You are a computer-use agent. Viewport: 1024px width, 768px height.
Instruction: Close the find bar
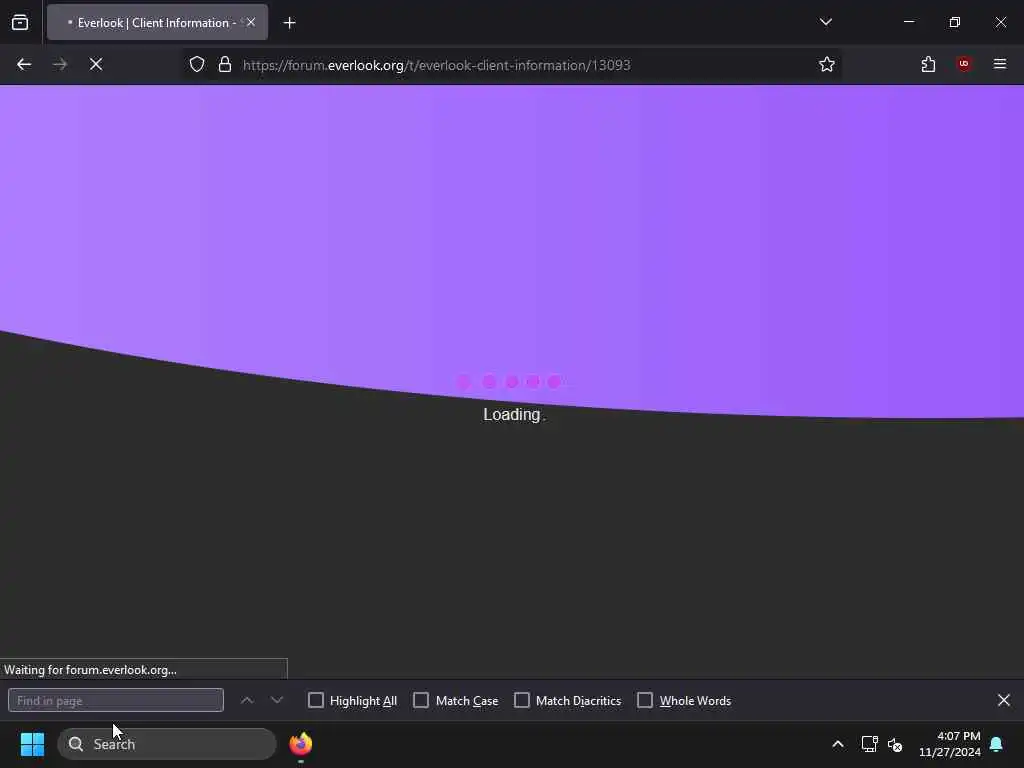point(1004,700)
